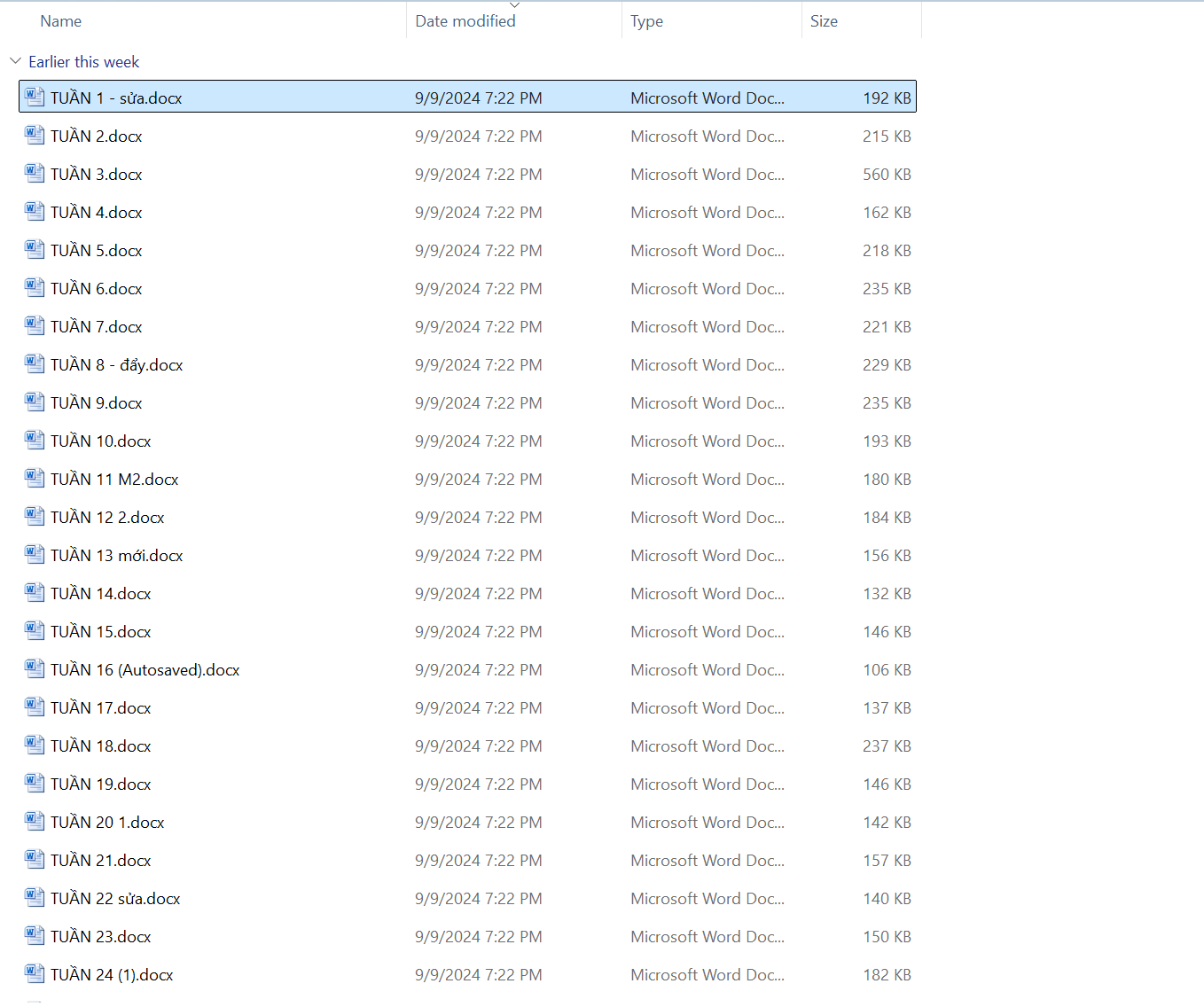The image size is (1204, 1007).
Task: Click the Word icon of TUẦN 10.docx
Action: 35,440
